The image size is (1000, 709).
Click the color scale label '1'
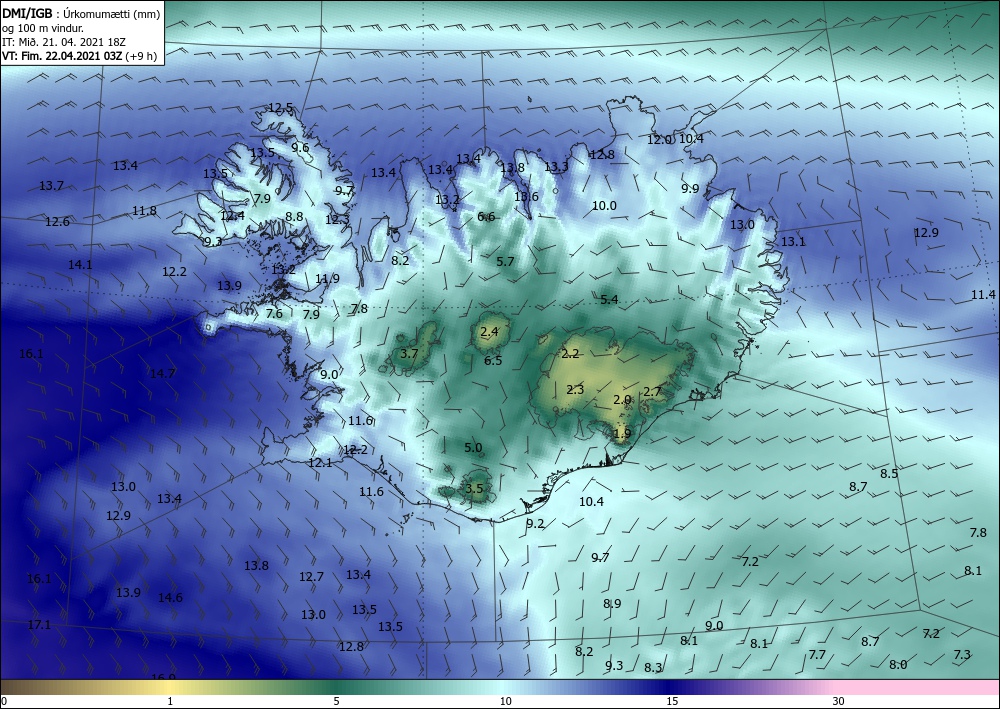(170, 701)
